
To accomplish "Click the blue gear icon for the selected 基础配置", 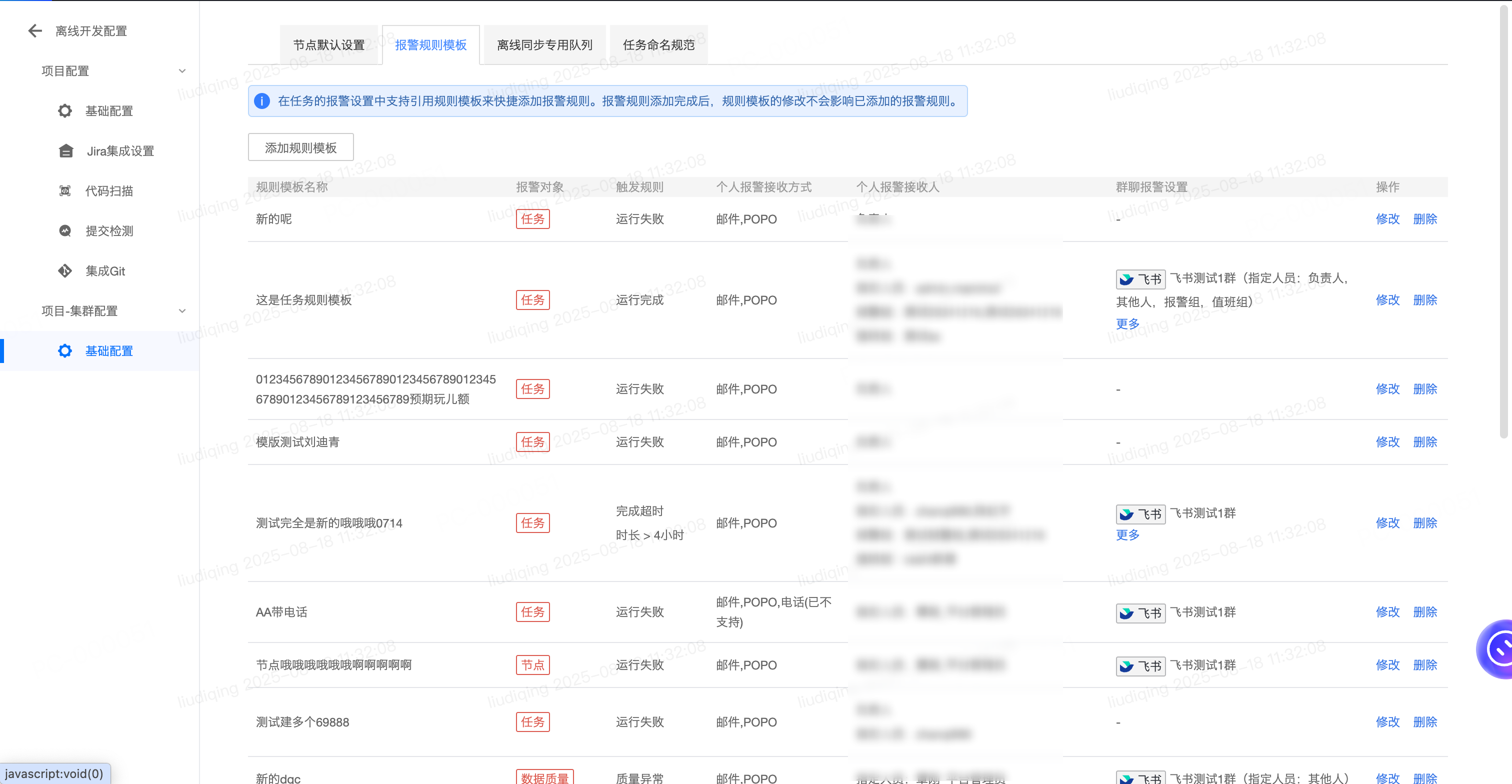I will (x=65, y=351).
